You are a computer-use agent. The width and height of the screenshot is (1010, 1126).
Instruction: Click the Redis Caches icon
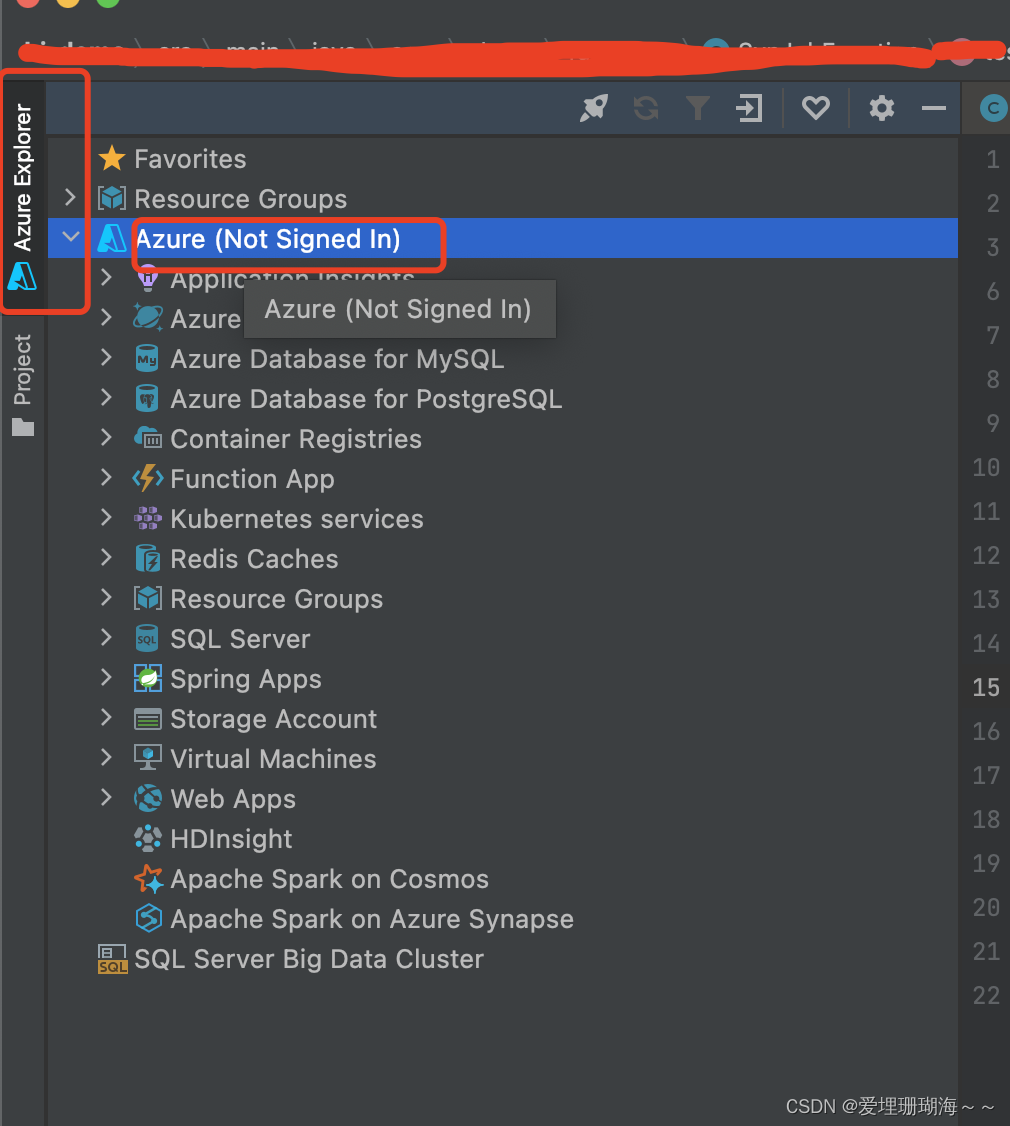148,558
